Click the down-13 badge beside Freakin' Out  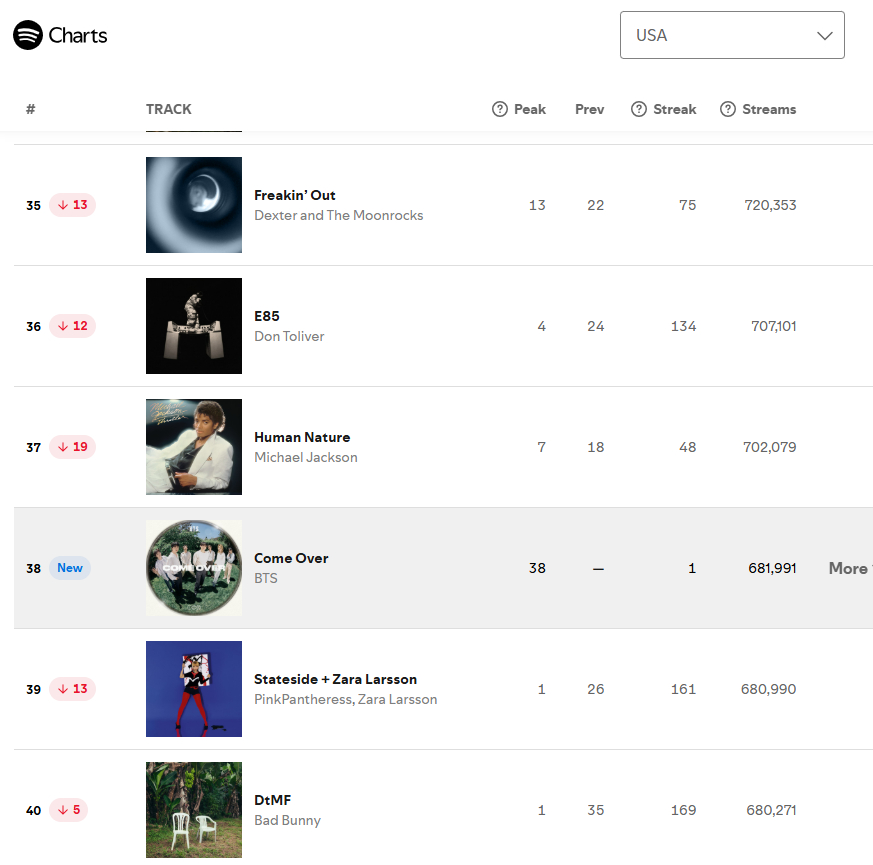click(x=72, y=205)
